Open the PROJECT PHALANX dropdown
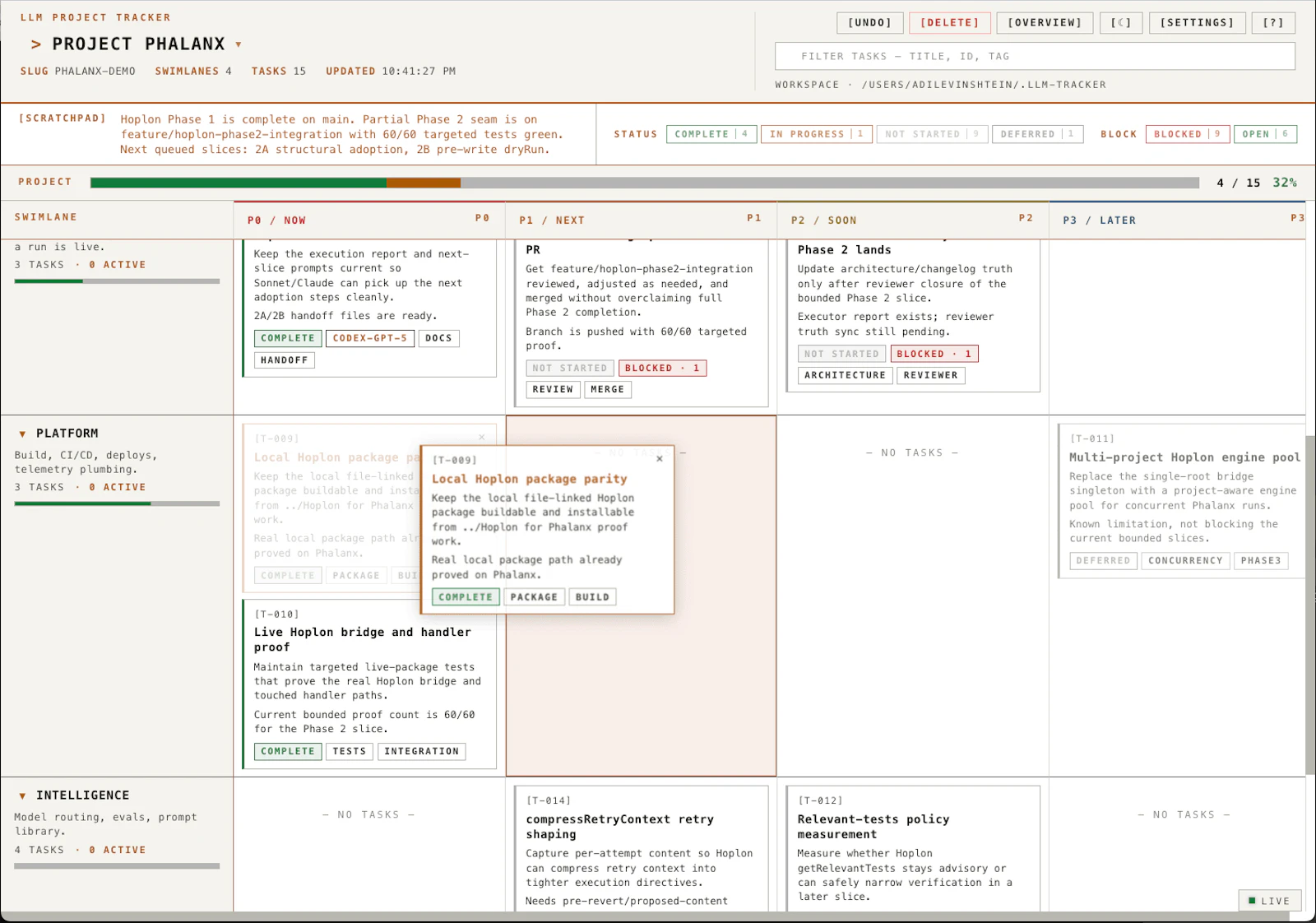Screen dimensions: 1316x923 (239, 44)
